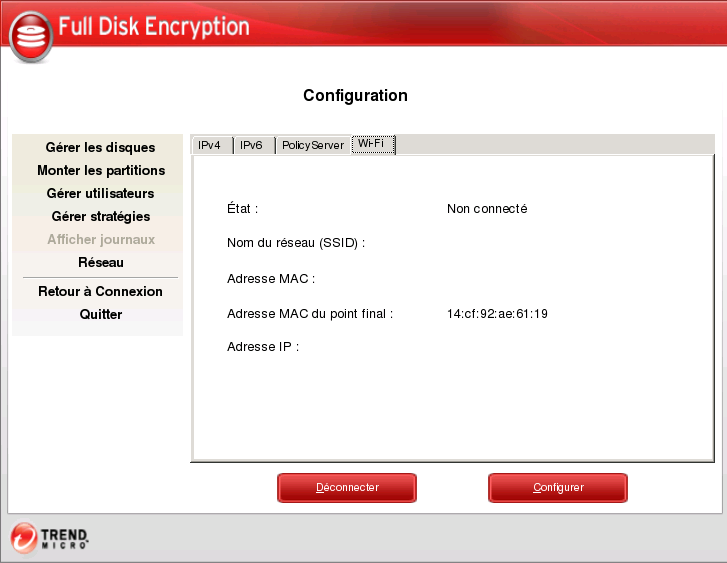727x563 pixels.
Task: Click the greyed Afficher journaux entry
Action: tap(101, 240)
